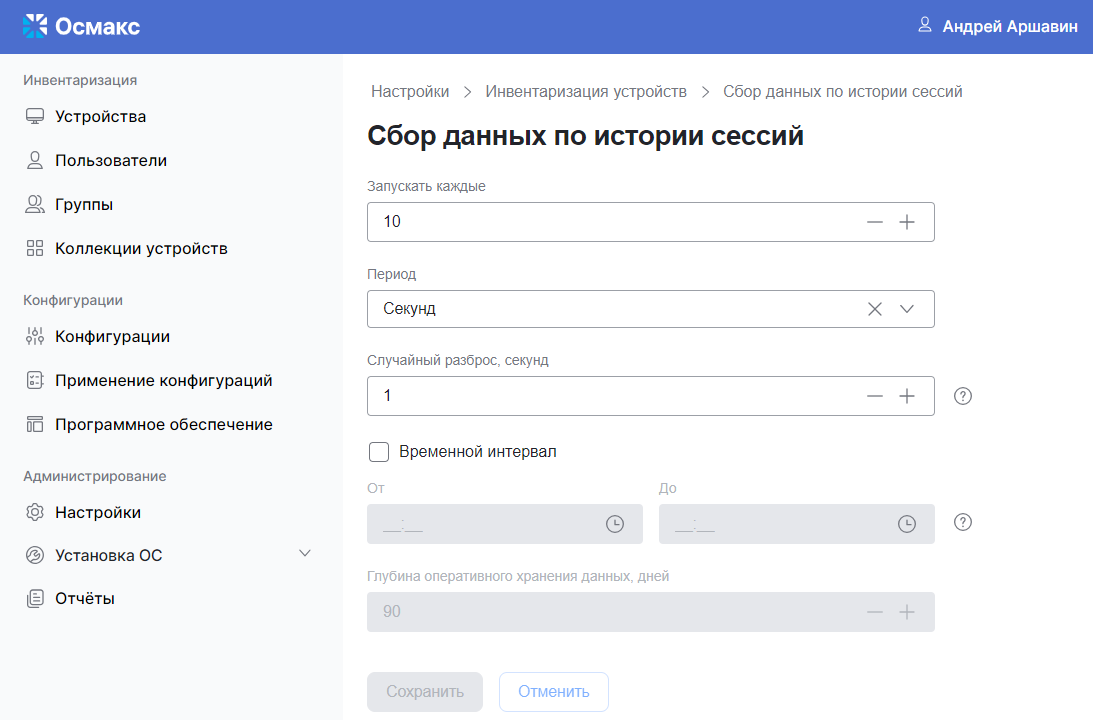Image resolution: width=1093 pixels, height=720 pixels.
Task: Open the Андрей Аршавин account menu
Action: (1010, 27)
